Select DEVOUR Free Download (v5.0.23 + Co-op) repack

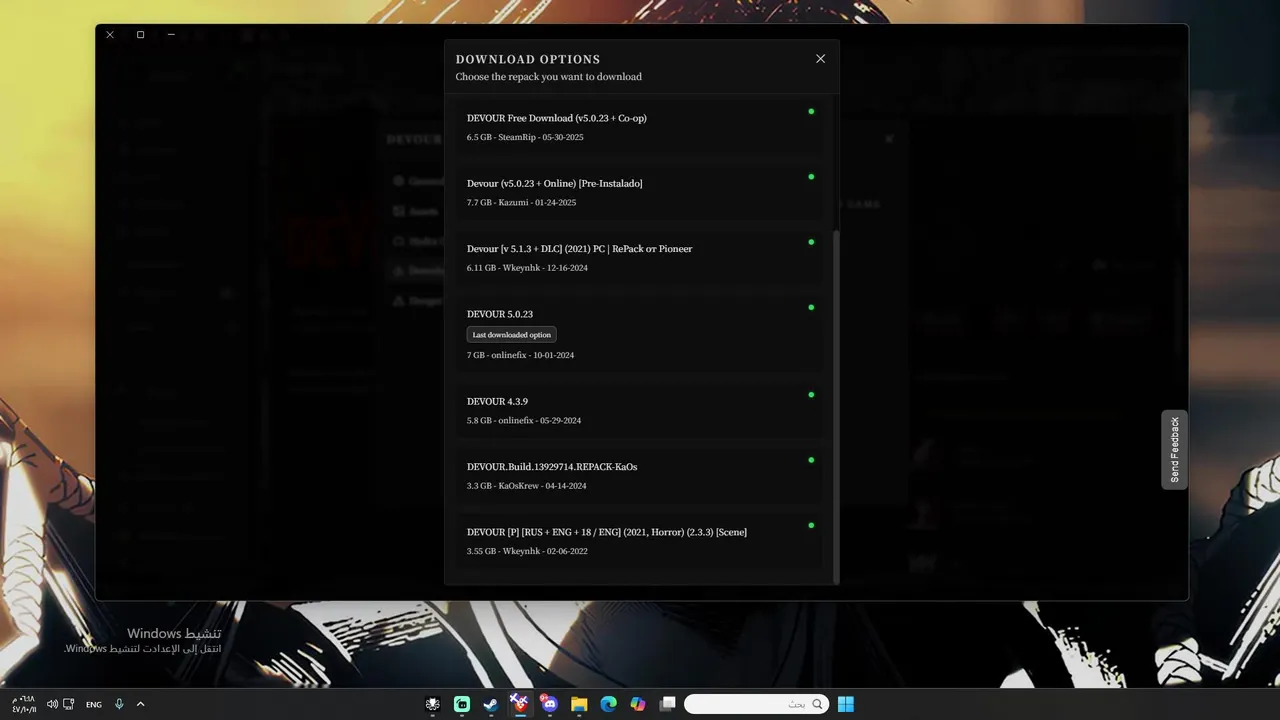pos(641,127)
